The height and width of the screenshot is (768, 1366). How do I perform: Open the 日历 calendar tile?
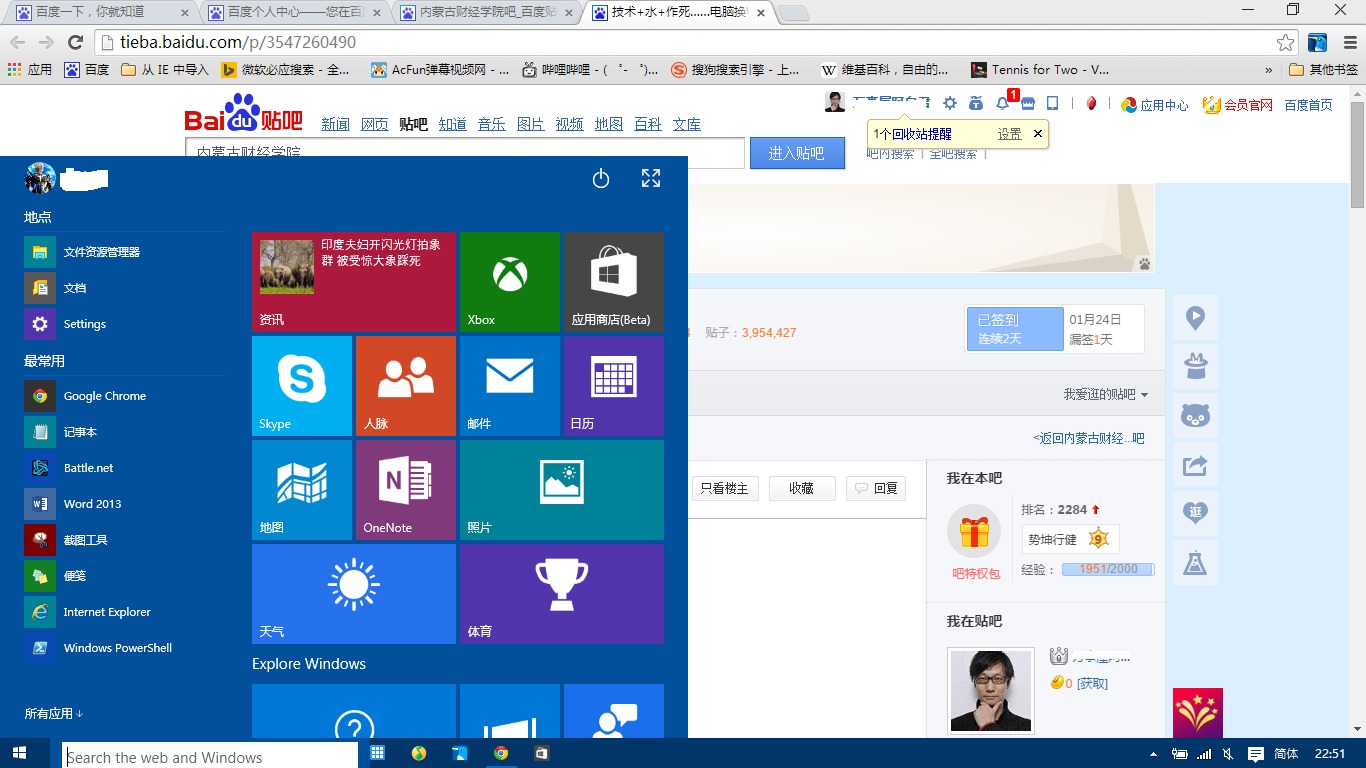614,386
